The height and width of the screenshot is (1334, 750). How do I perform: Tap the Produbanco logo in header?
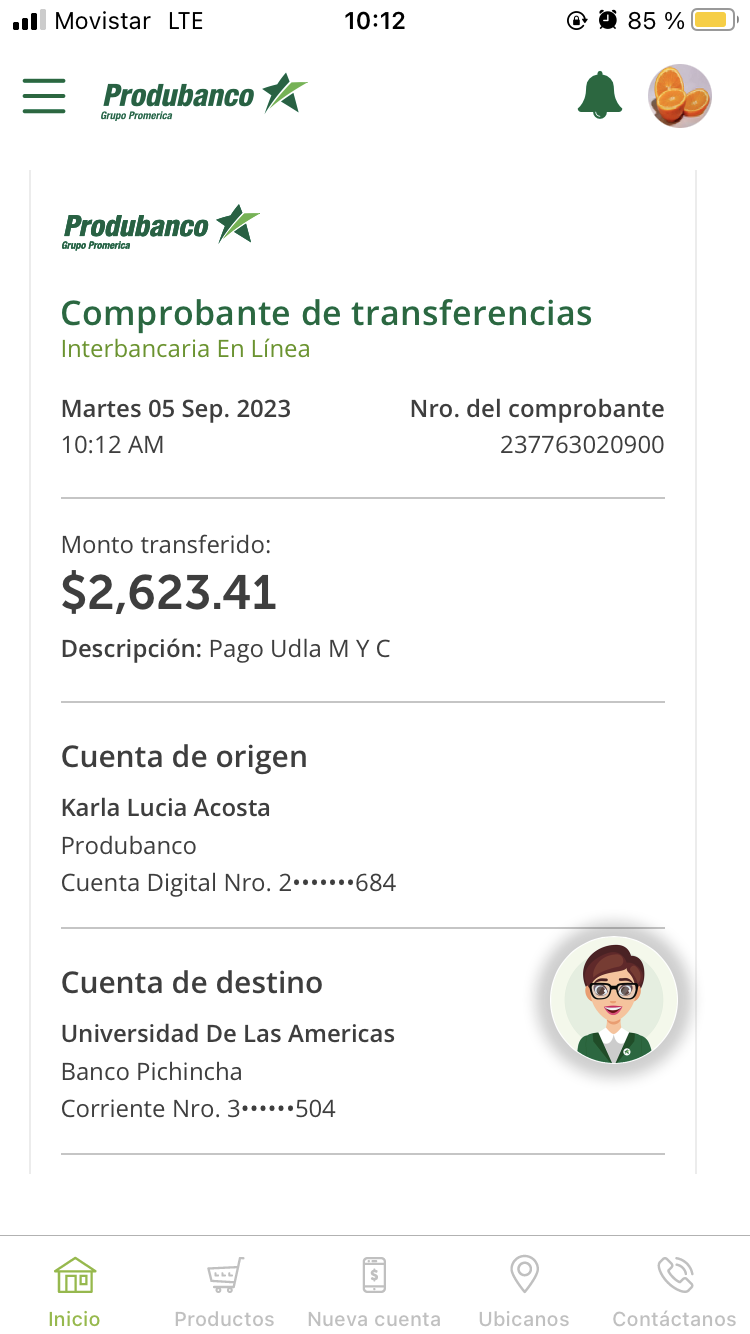(204, 97)
